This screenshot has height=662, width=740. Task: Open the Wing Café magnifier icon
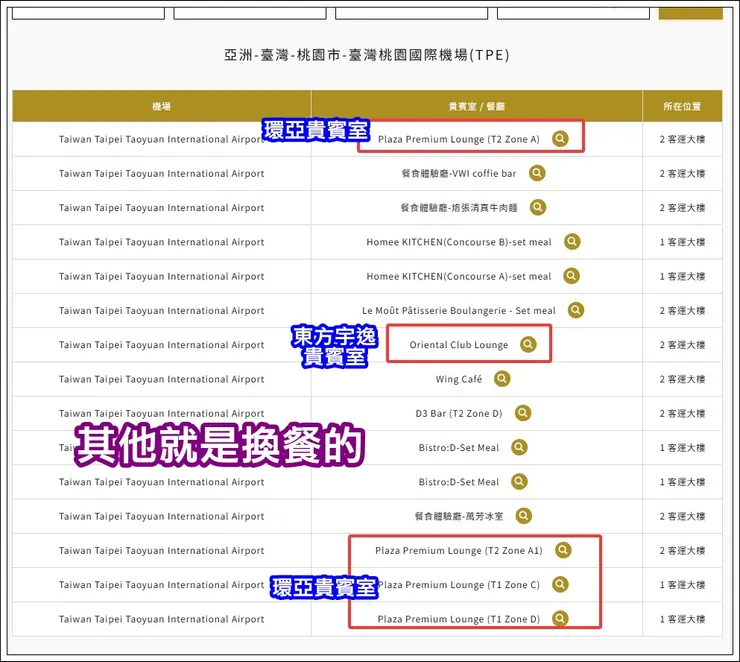502,378
